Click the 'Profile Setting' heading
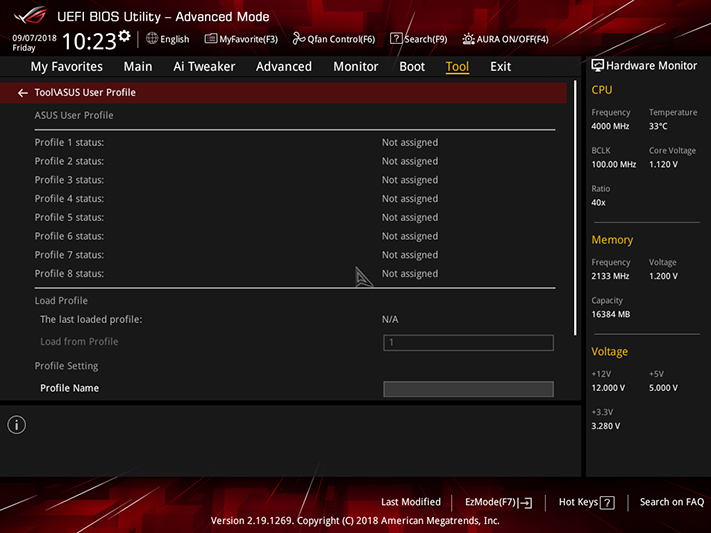This screenshot has width=711, height=533. click(x=66, y=366)
